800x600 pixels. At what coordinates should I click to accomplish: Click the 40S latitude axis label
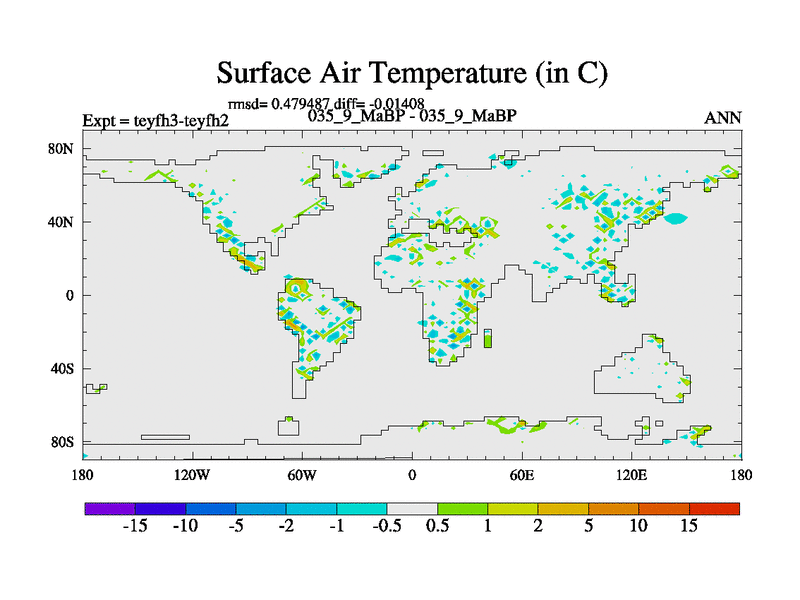click(63, 368)
